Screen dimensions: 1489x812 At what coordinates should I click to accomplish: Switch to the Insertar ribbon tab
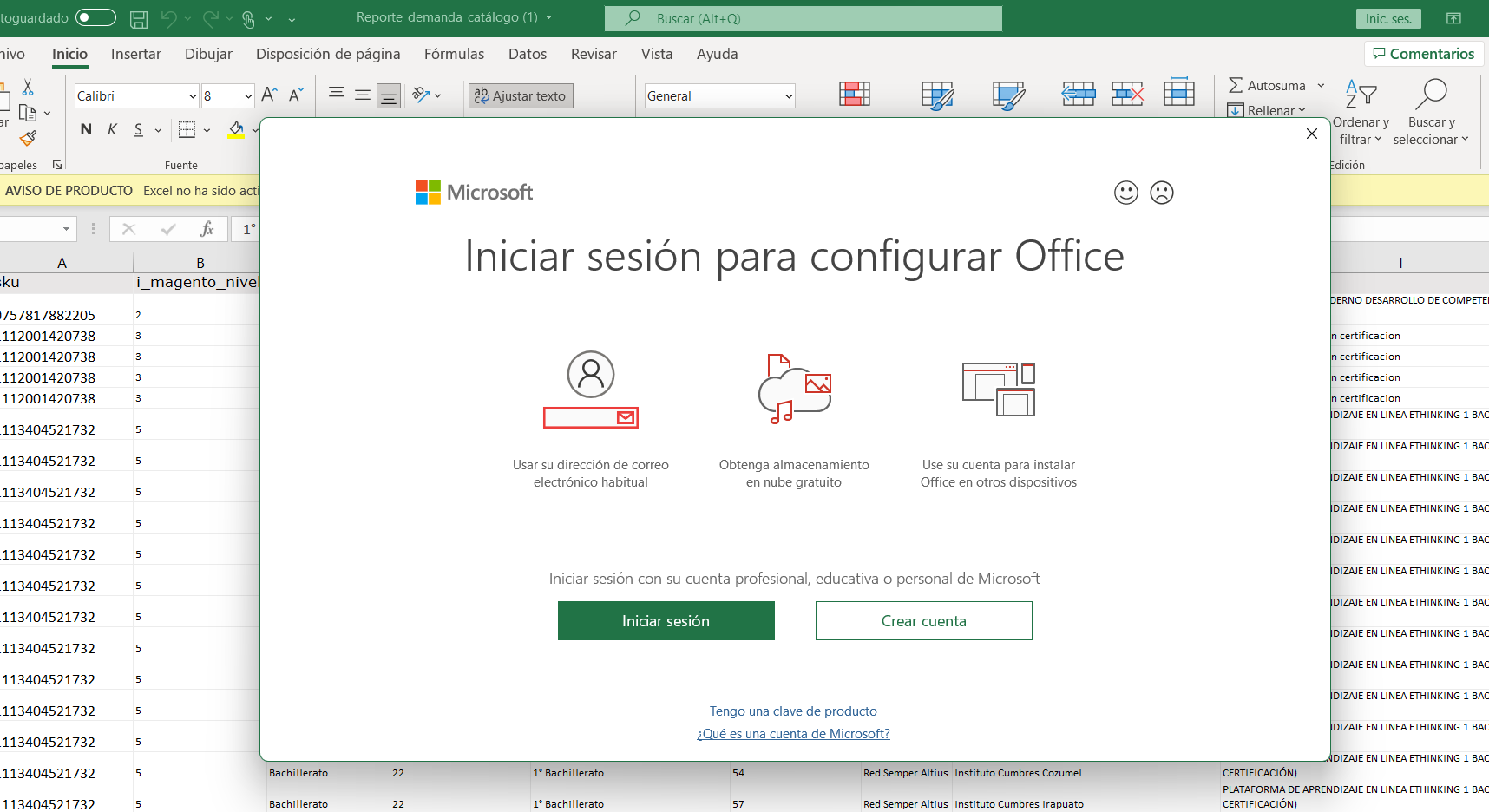pyautogui.click(x=135, y=54)
